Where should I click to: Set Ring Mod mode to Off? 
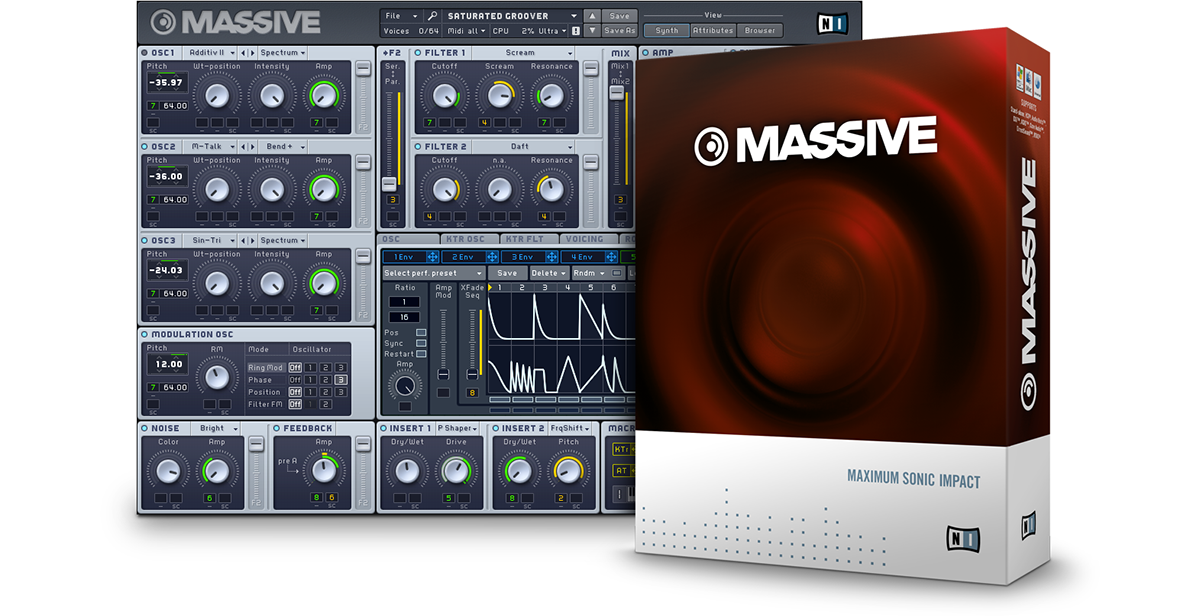[x=295, y=367]
